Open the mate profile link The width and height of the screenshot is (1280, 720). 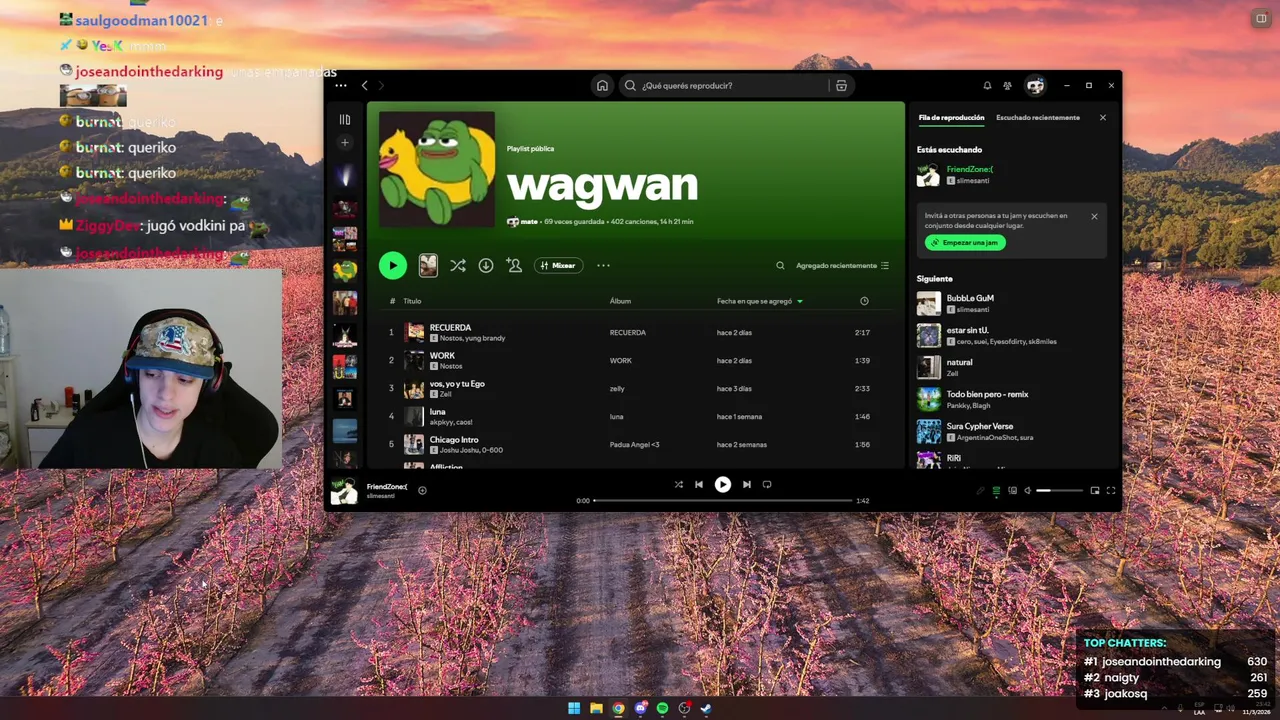[x=529, y=222]
